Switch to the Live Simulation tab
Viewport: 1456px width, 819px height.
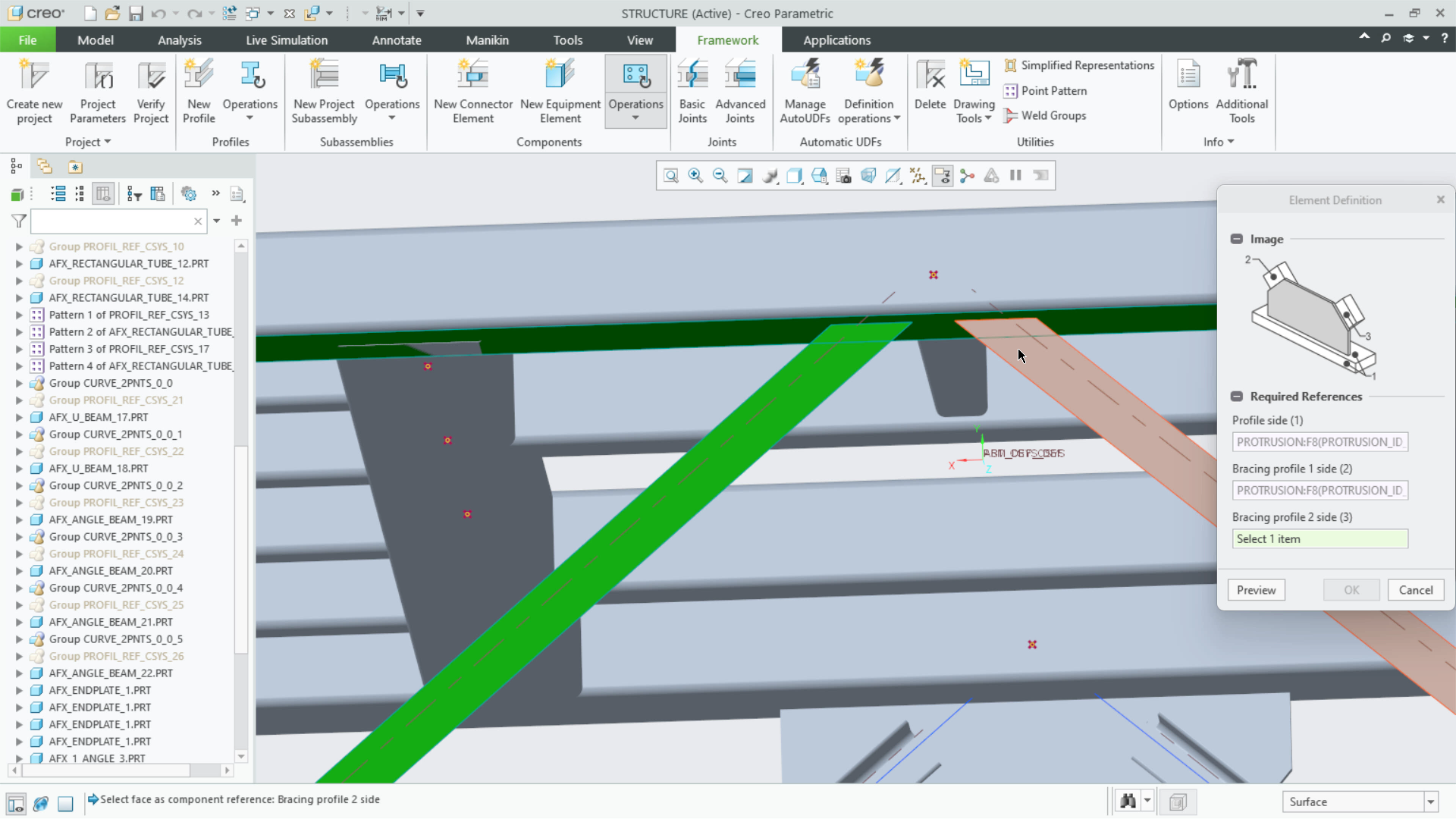pyautogui.click(x=286, y=39)
